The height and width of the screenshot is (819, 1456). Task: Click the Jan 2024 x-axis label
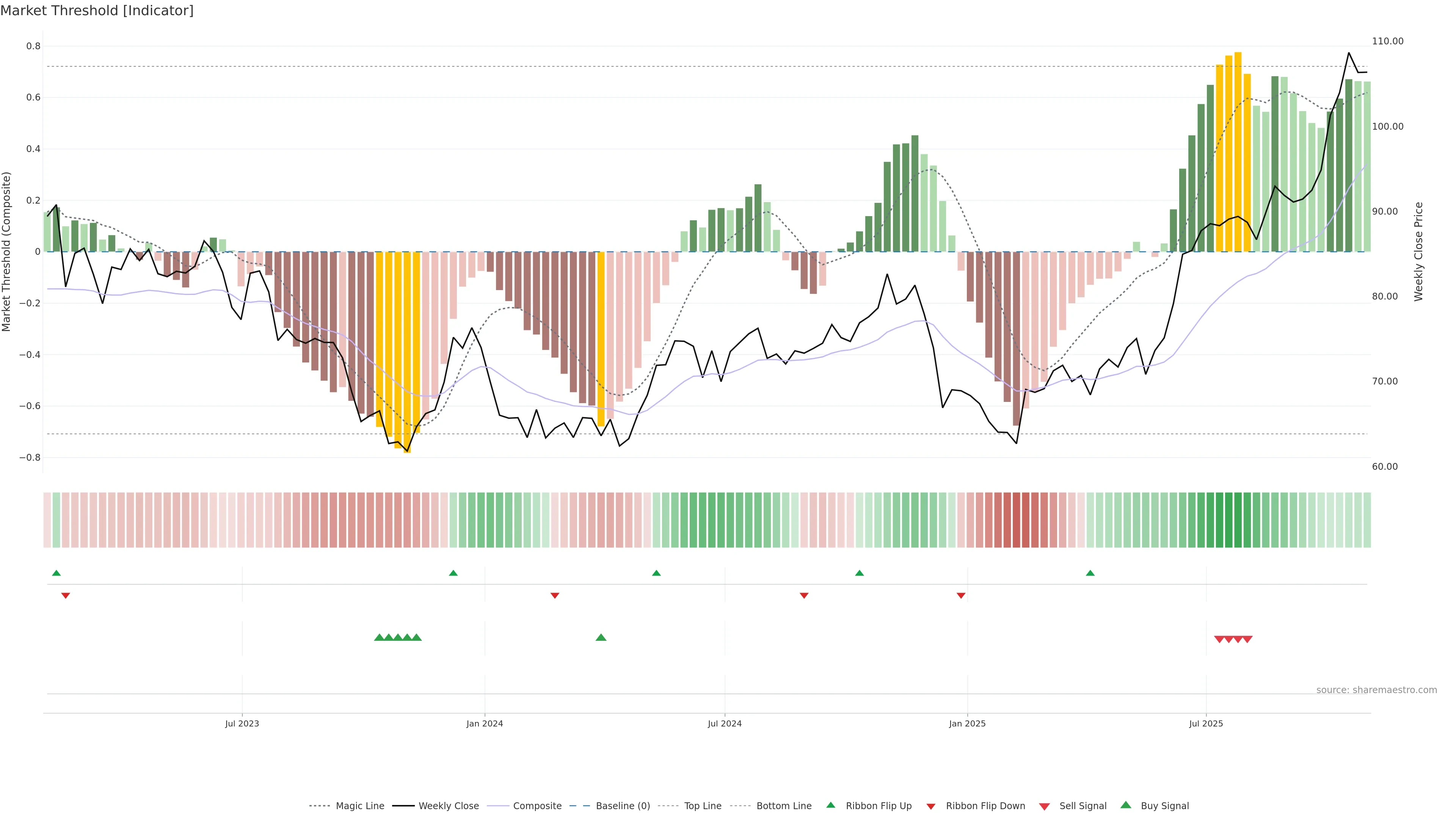pos(485,723)
